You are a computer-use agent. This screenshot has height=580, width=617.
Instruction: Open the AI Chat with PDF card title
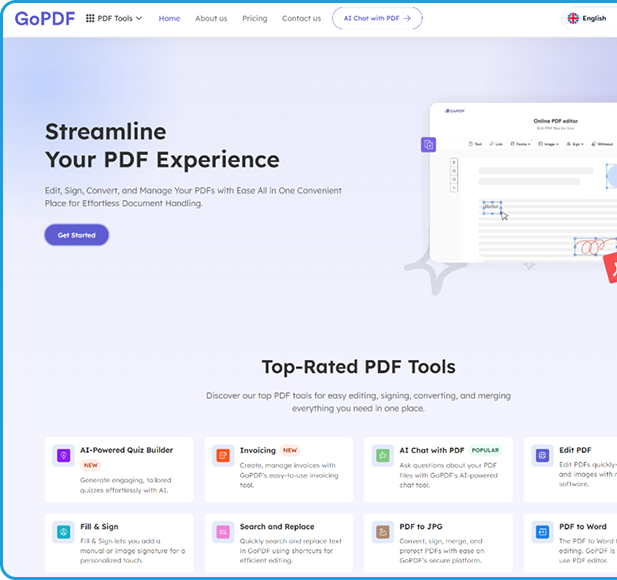[x=432, y=450]
